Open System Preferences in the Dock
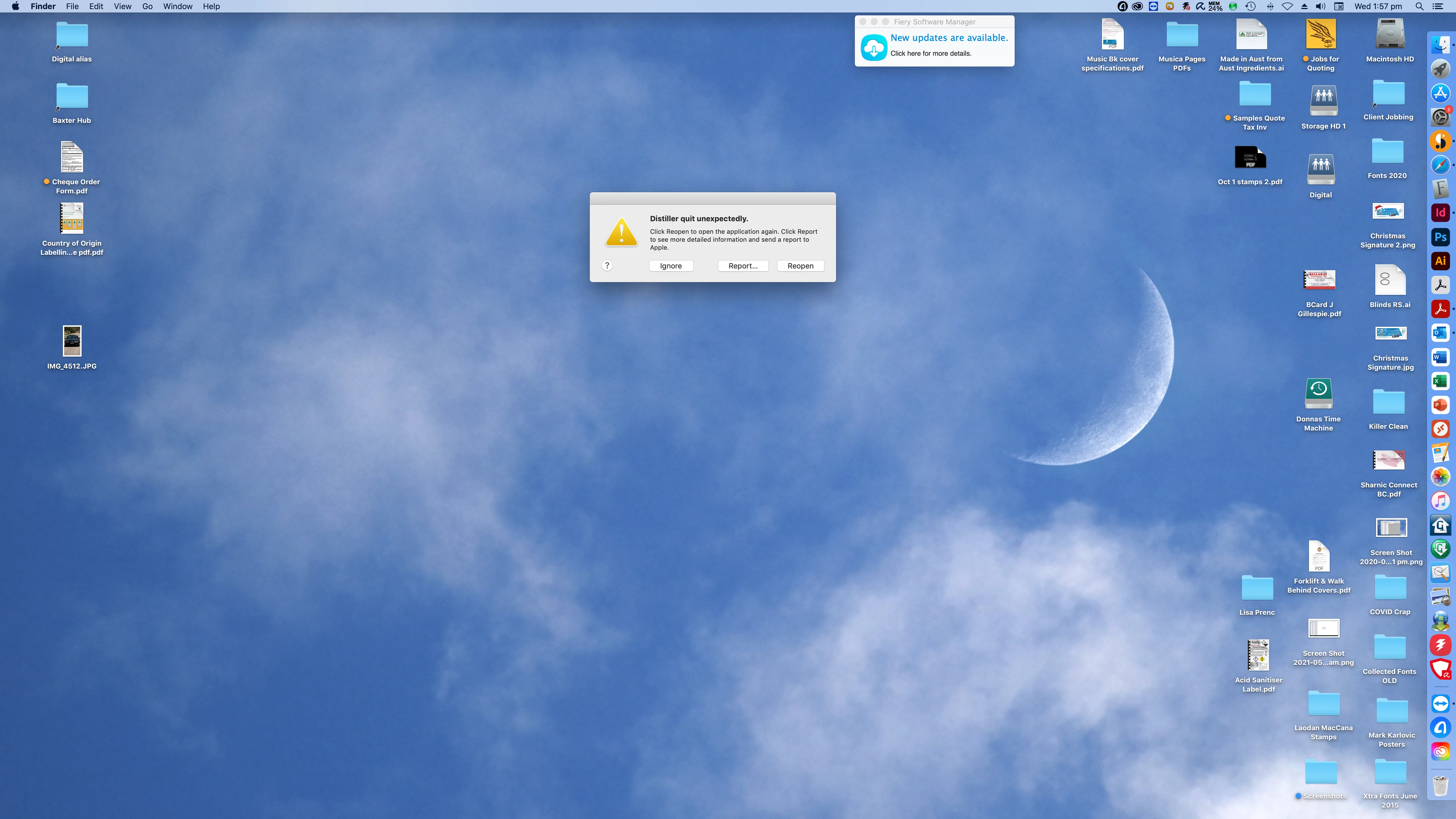The width and height of the screenshot is (1456, 819). point(1440,117)
